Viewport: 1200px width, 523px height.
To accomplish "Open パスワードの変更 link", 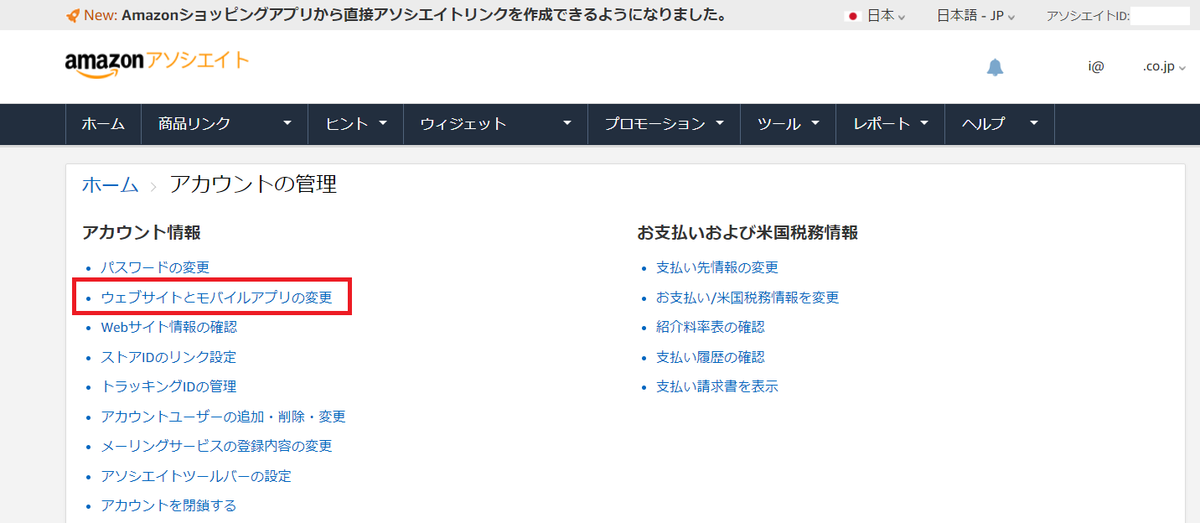I will (x=155, y=267).
